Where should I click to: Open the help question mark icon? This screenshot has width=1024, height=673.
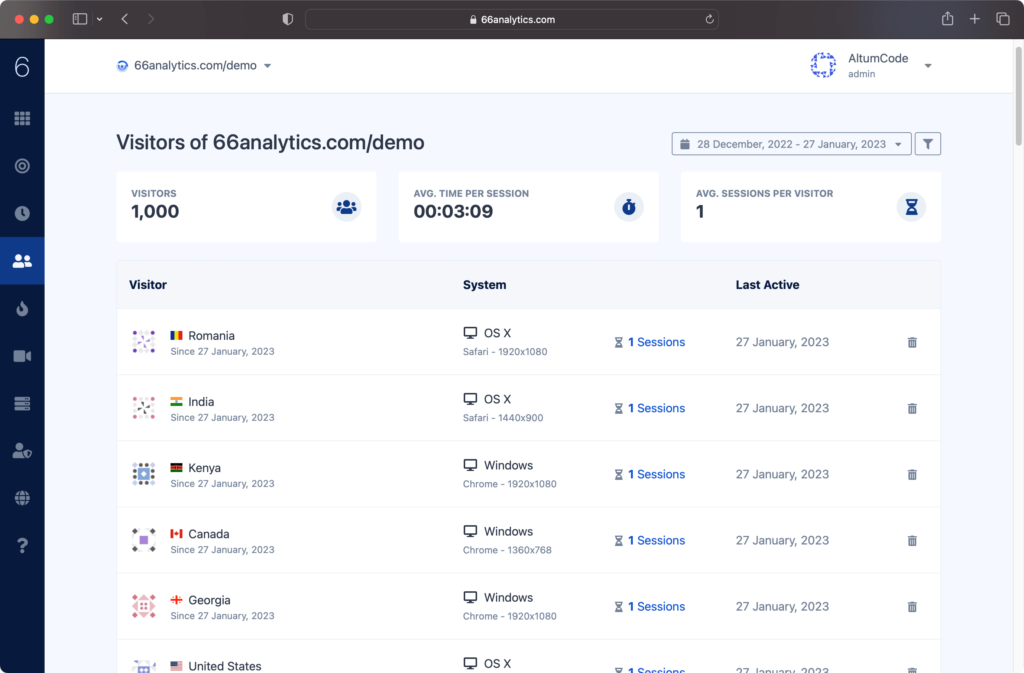click(22, 545)
